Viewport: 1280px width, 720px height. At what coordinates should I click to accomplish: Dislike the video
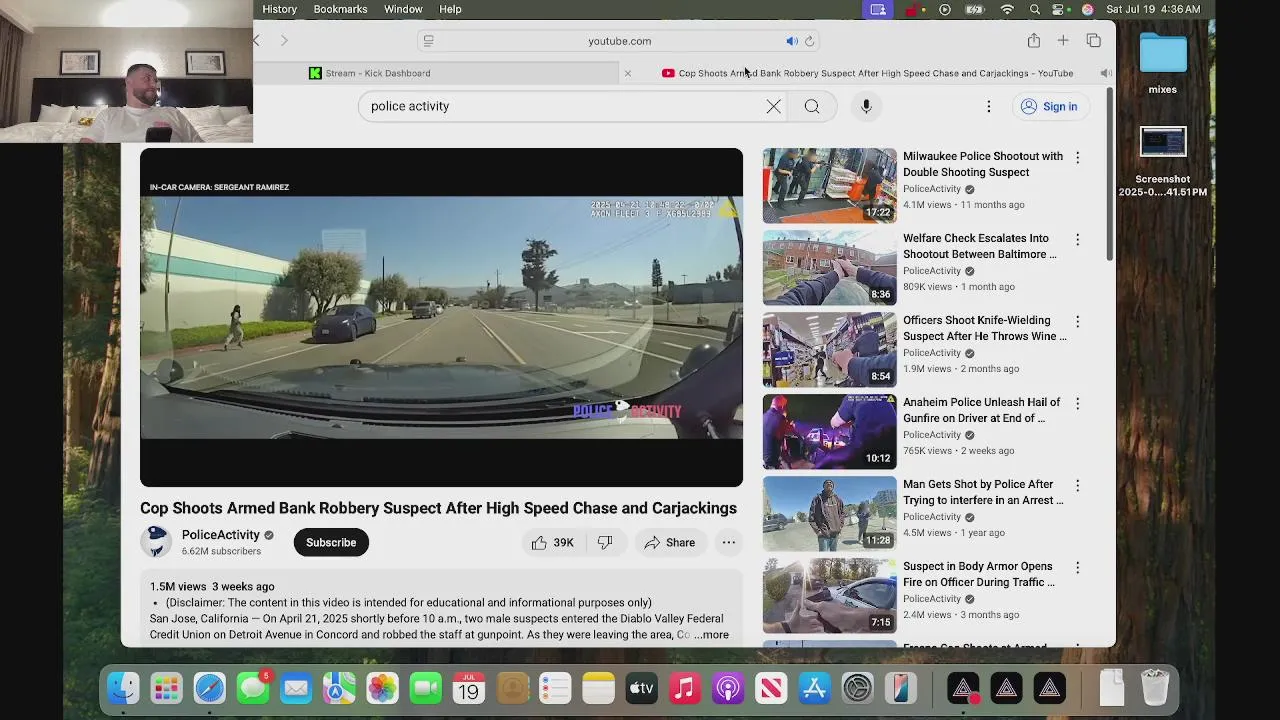coord(605,542)
